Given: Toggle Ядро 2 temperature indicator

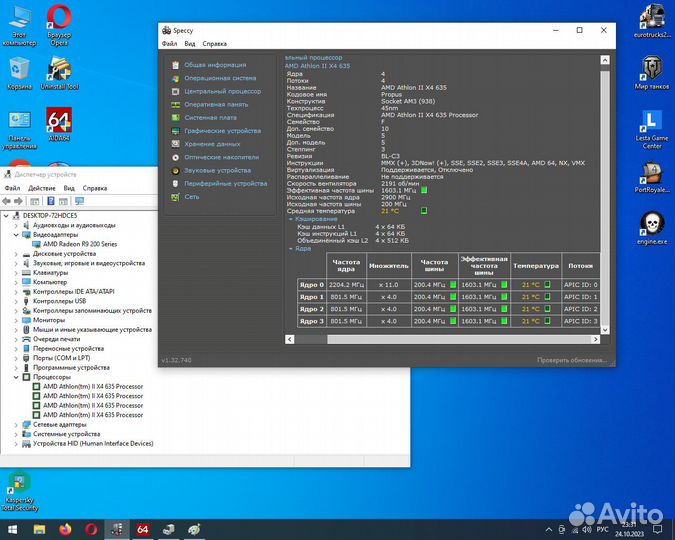Looking at the screenshot, I should coord(547,309).
